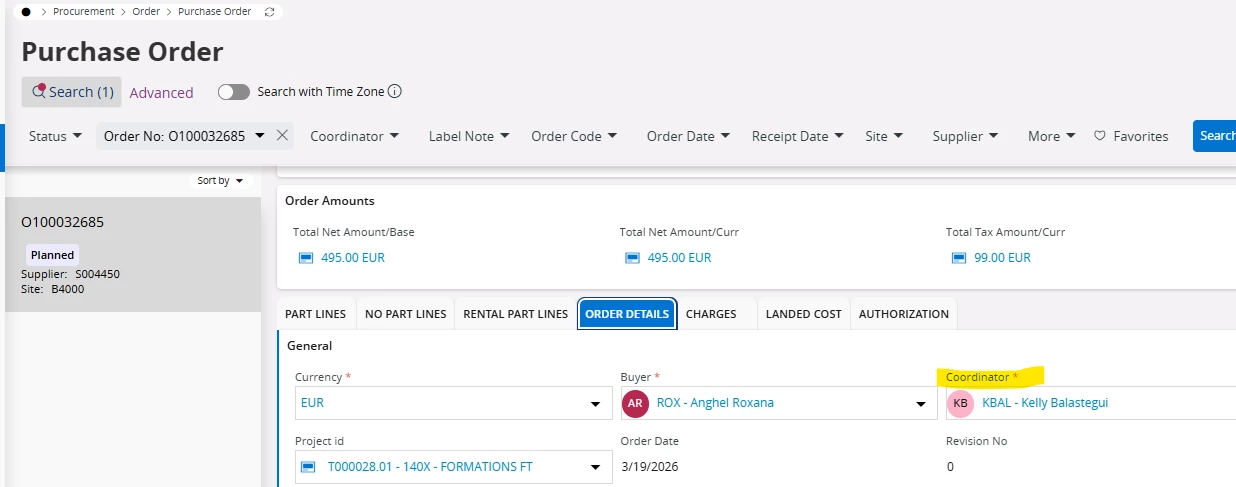Click the Search (1) button
This screenshot has width=1236, height=487.
coord(72,92)
